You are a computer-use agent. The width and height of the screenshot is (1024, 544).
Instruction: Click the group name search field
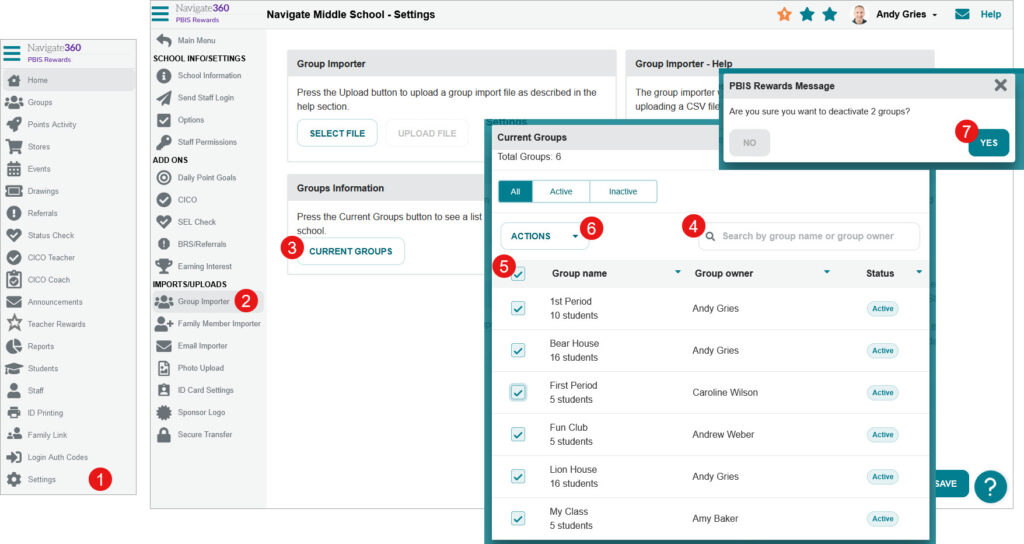pyautogui.click(x=809, y=236)
